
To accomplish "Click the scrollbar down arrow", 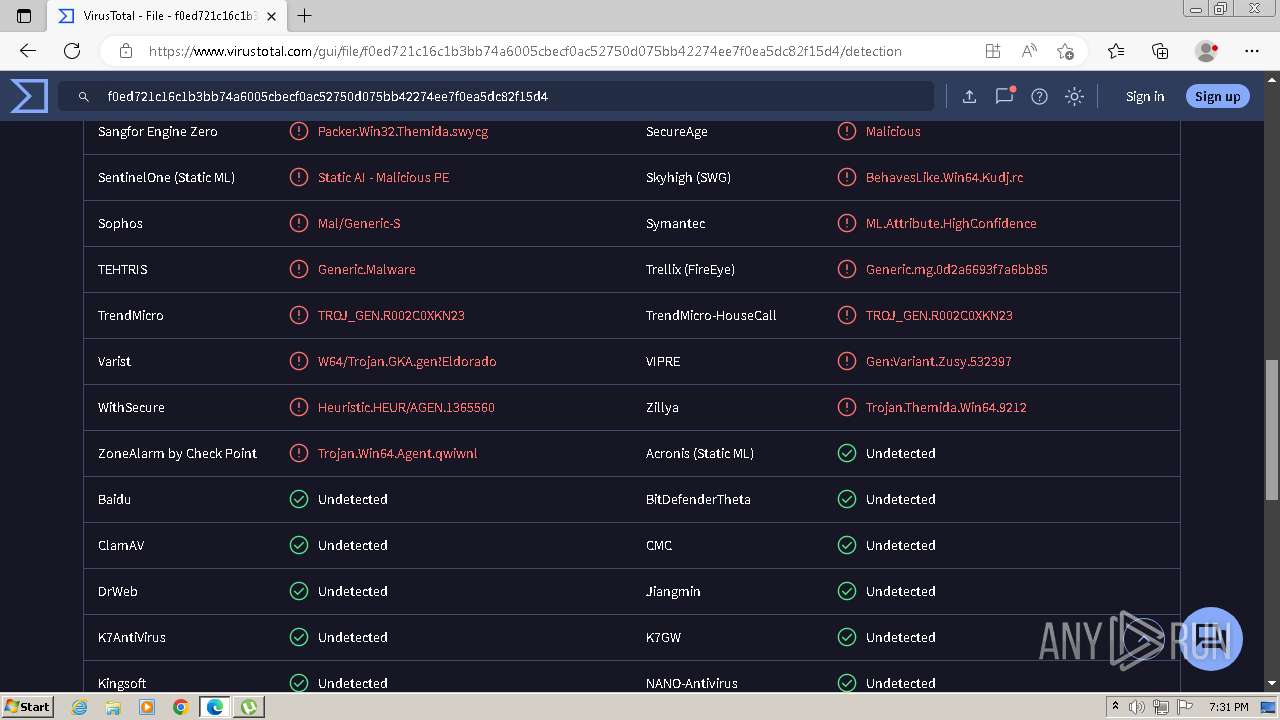I will coord(1272,684).
